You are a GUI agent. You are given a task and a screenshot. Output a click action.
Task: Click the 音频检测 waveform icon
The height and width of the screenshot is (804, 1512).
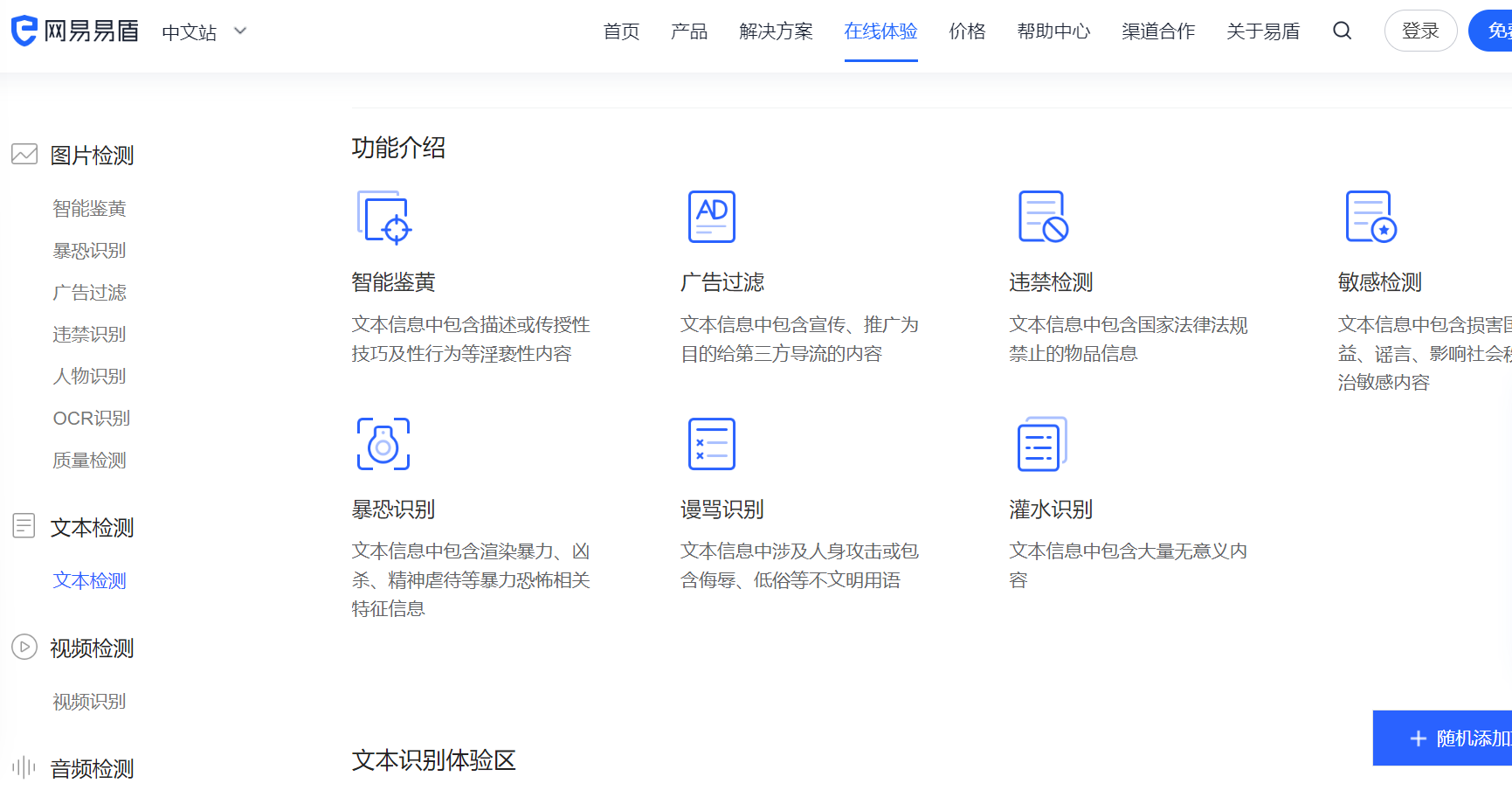(22, 767)
